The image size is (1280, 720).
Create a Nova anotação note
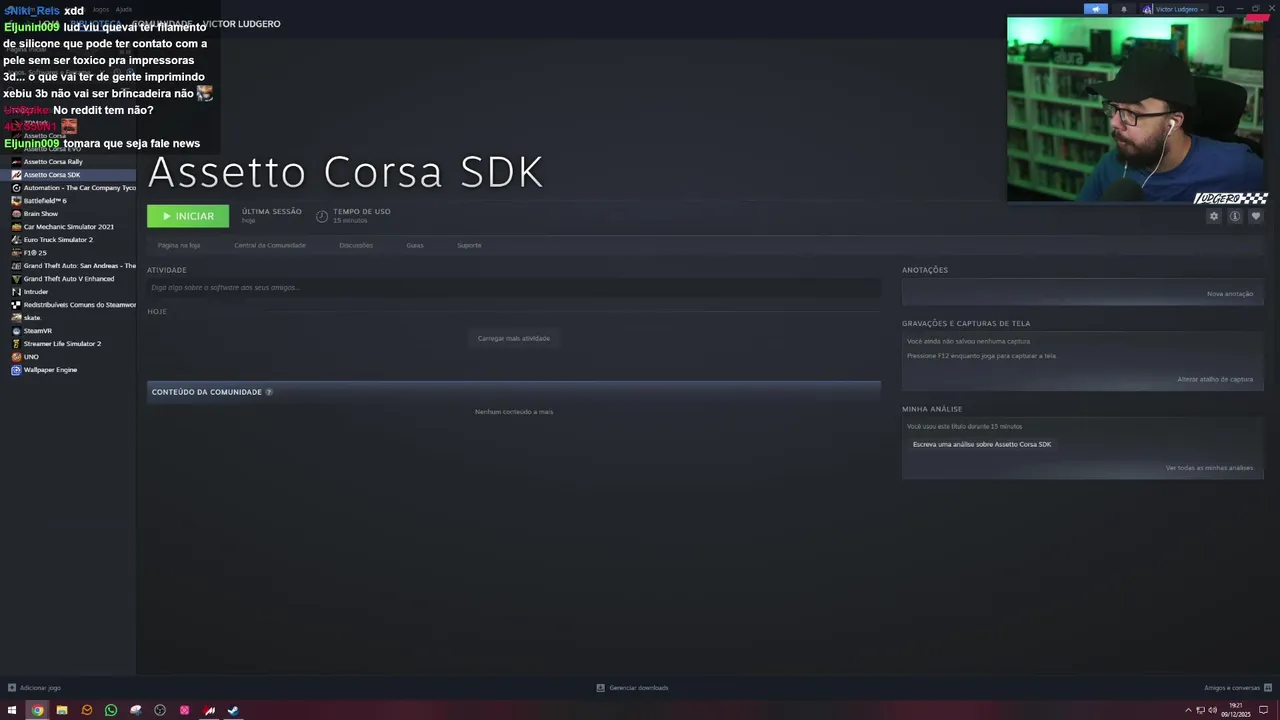(x=1230, y=294)
